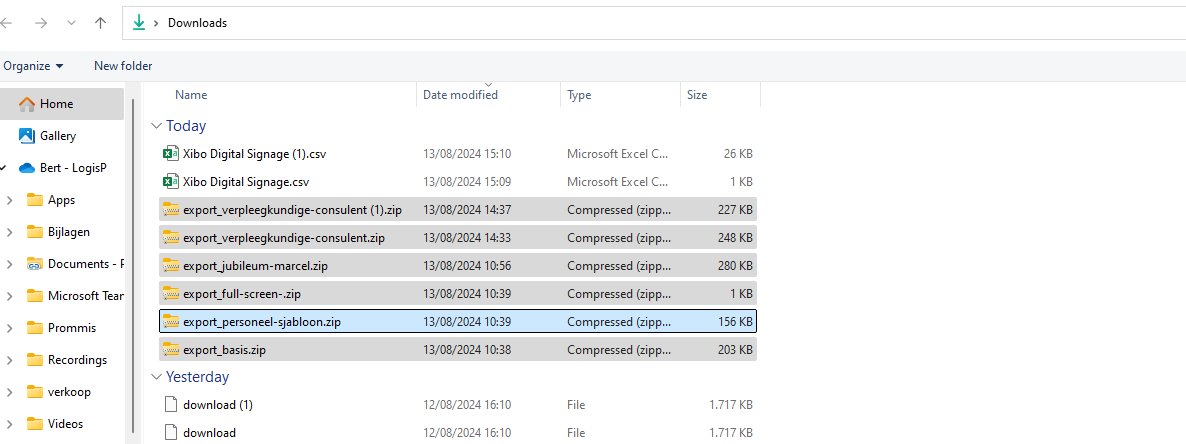Click the Downloads path in address bar
The width and height of the screenshot is (1186, 444).
[x=197, y=23]
